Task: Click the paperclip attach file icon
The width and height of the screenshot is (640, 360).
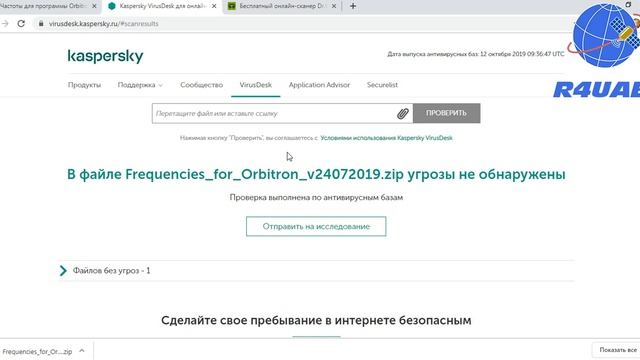Action: tap(402, 113)
